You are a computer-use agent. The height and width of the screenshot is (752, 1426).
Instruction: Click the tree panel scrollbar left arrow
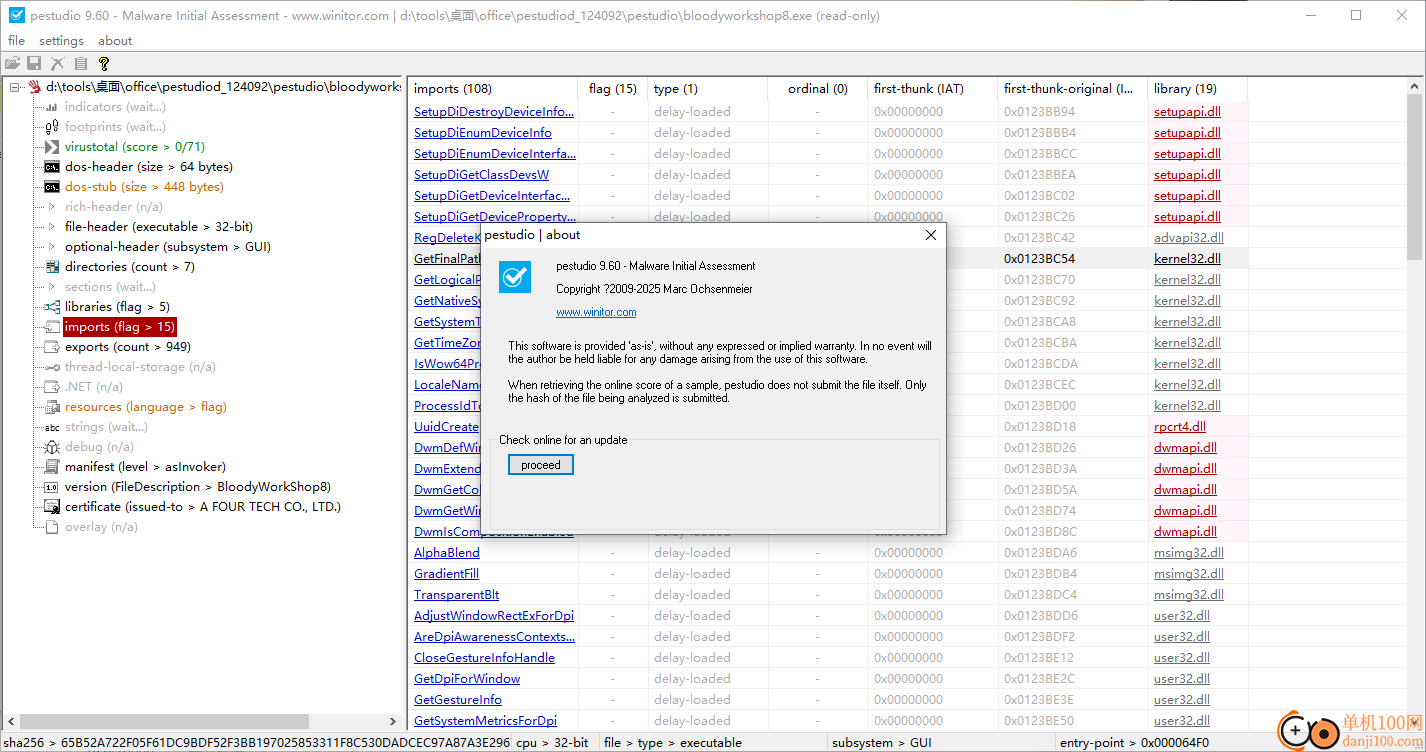[x=11, y=721]
